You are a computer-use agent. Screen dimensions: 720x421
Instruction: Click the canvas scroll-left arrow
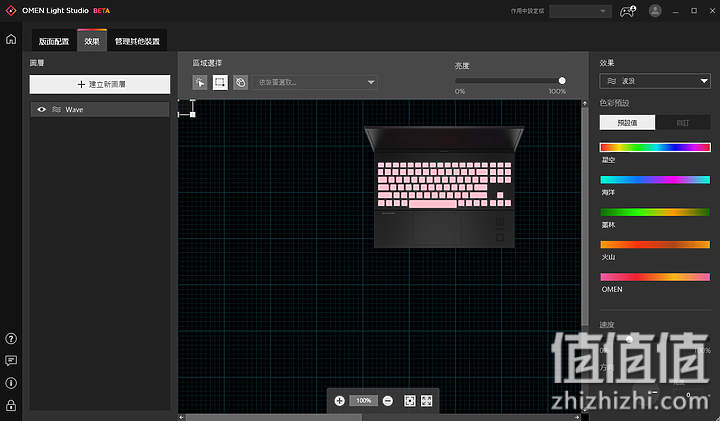[181, 417]
